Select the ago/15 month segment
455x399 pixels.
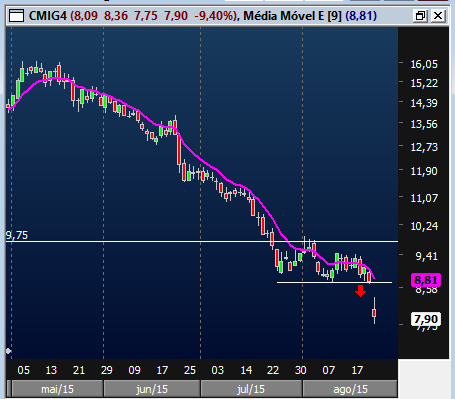click(x=350, y=389)
